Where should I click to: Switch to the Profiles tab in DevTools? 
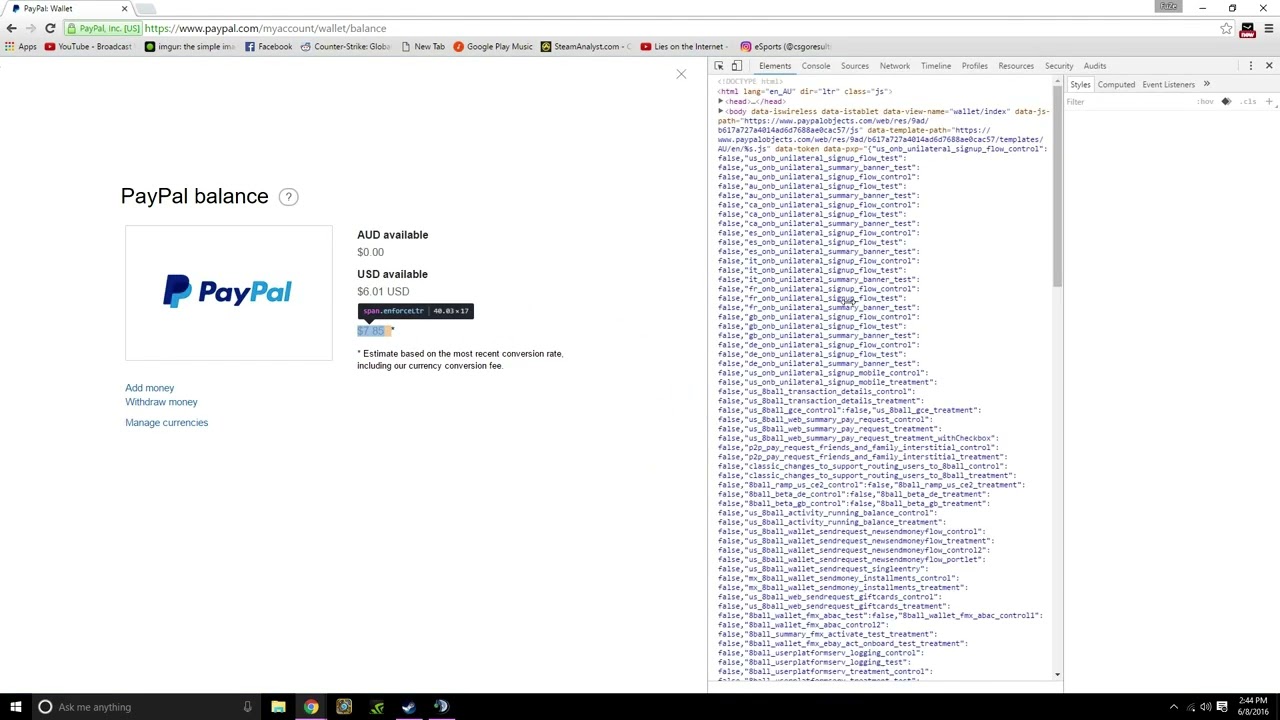pyautogui.click(x=975, y=66)
